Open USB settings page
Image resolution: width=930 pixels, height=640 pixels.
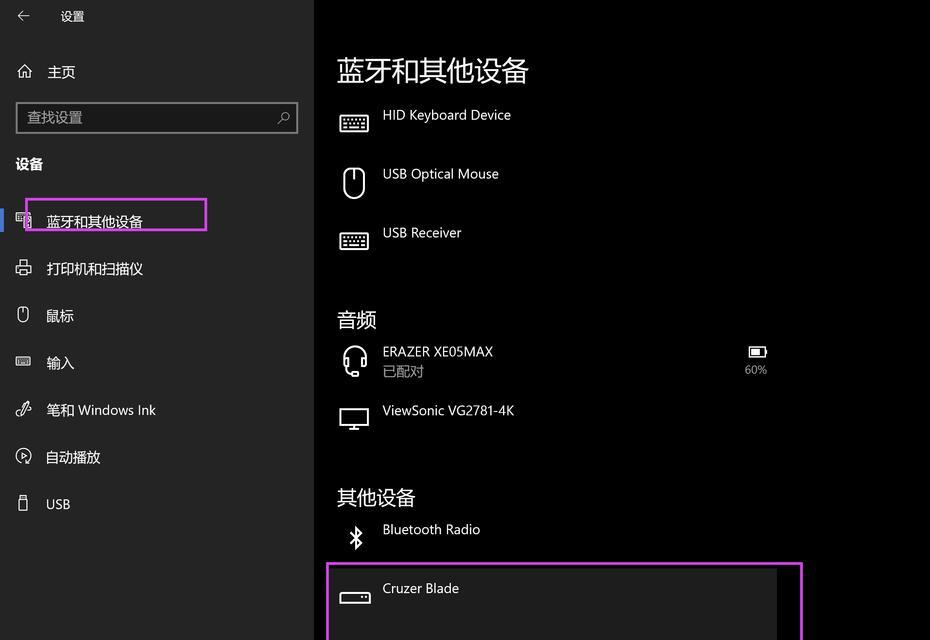(58, 504)
